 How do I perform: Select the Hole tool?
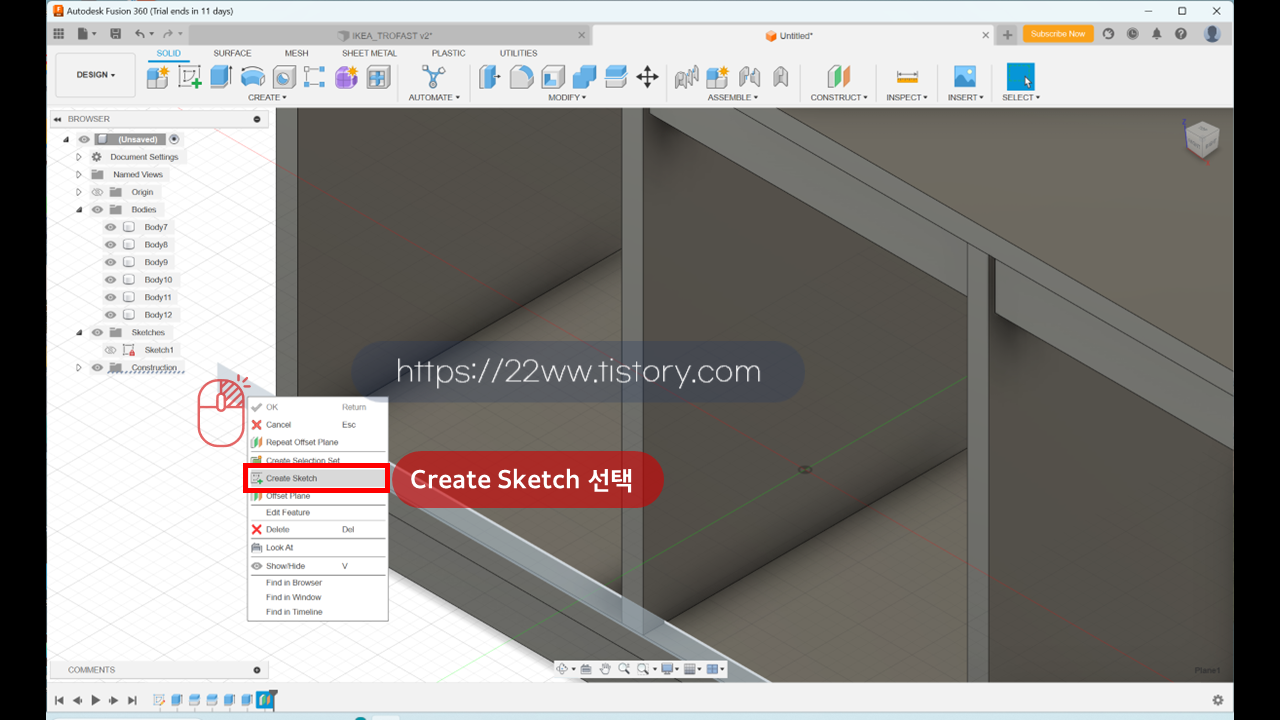click(x=284, y=77)
